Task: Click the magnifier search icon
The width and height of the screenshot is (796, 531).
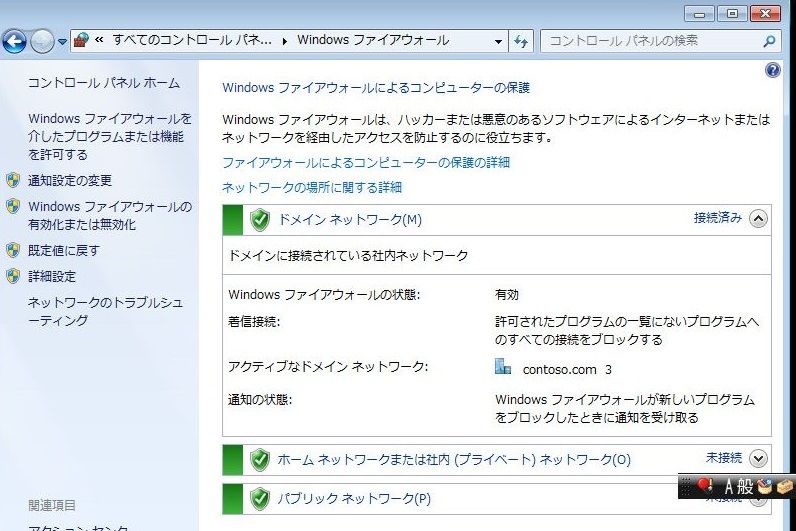Action: tap(770, 41)
